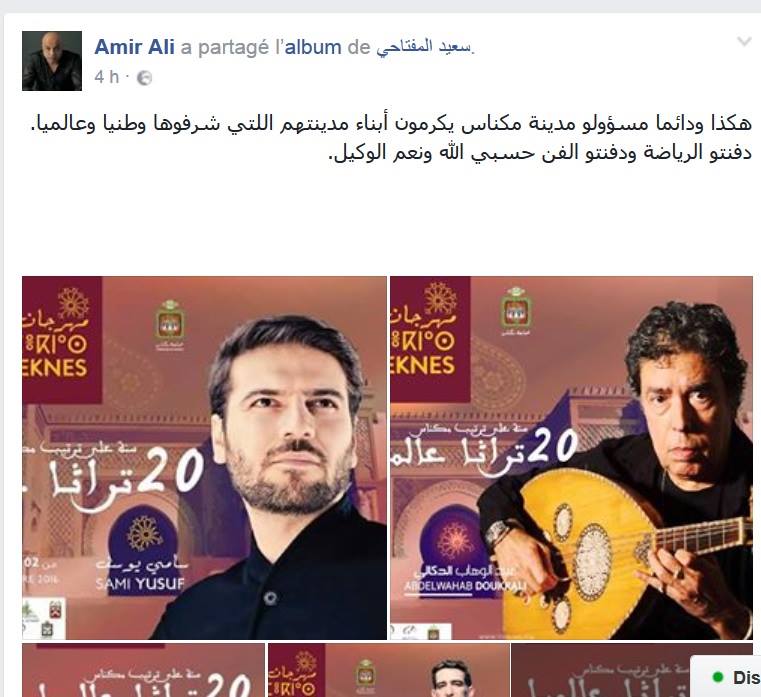Open the bottom-middle poster with man's face
The image size is (761, 697).
[x=389, y=670]
